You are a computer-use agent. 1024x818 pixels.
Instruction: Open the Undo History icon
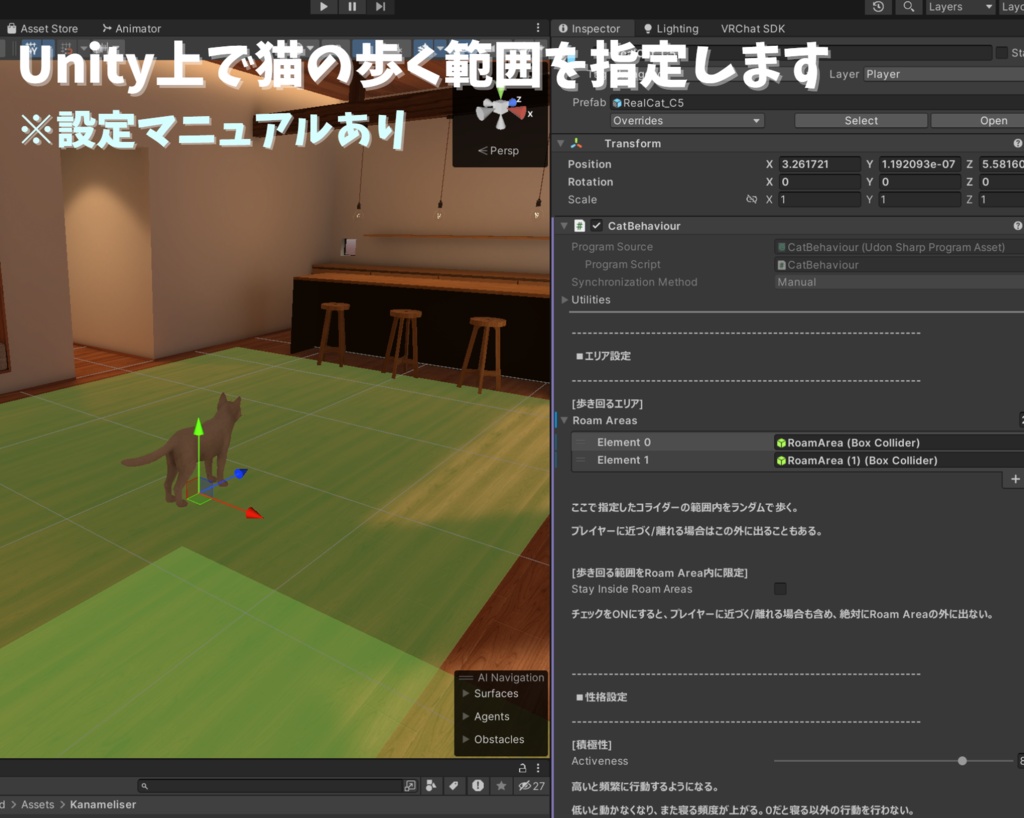pyautogui.click(x=878, y=7)
